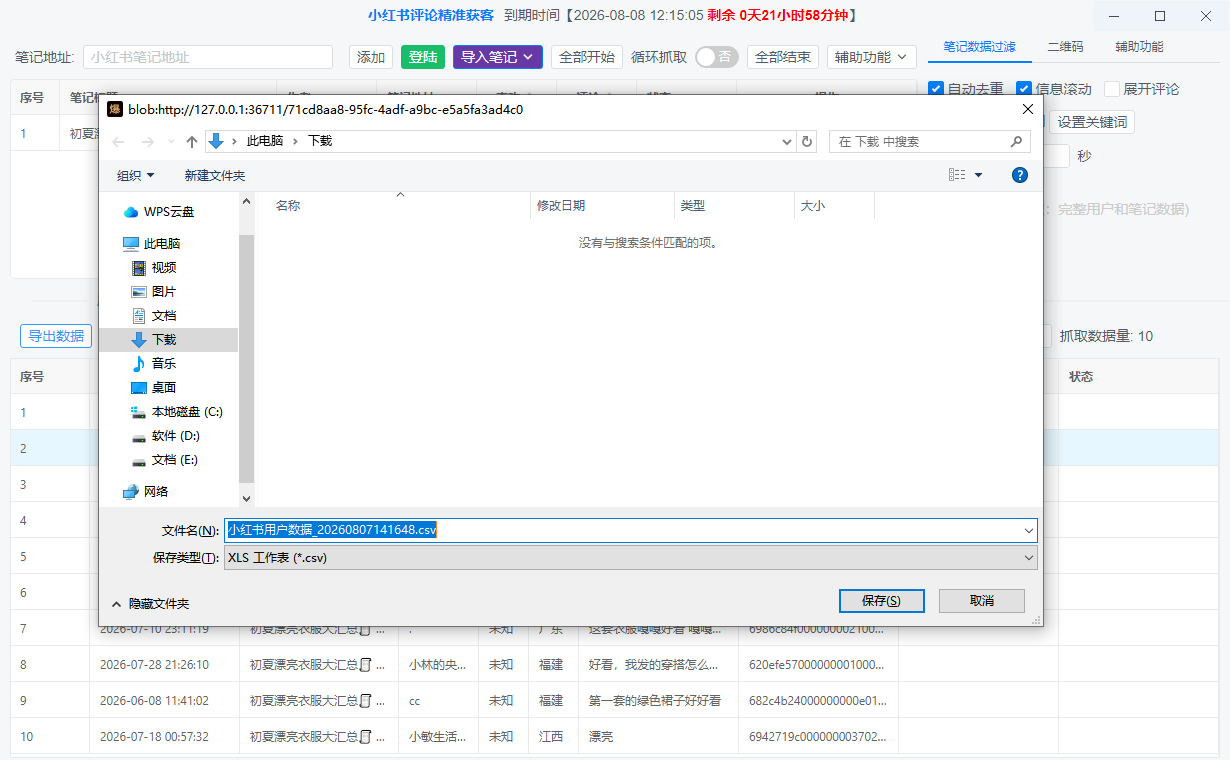The height and width of the screenshot is (760, 1230).
Task: Open the 导入笔记 dropdown
Action: [498, 57]
